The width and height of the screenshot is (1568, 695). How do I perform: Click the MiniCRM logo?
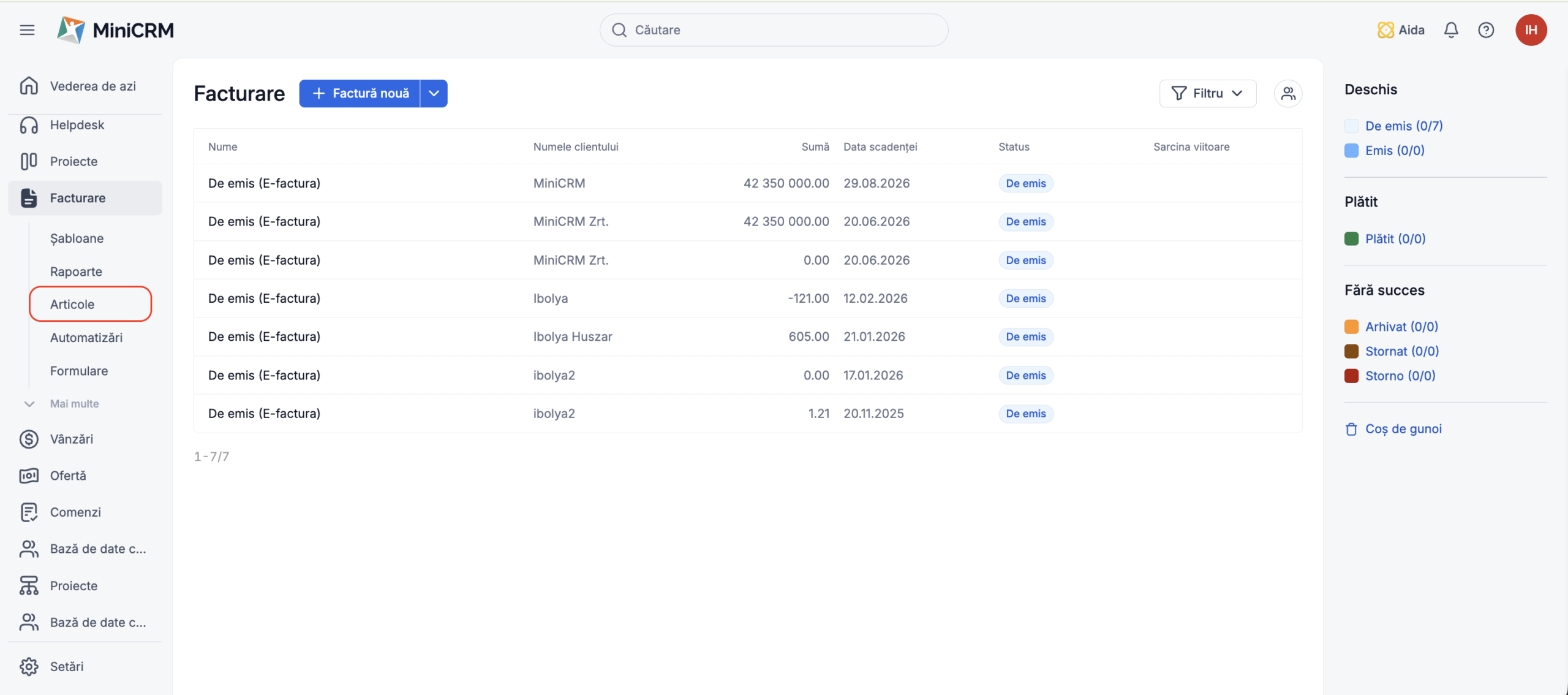pos(115,30)
